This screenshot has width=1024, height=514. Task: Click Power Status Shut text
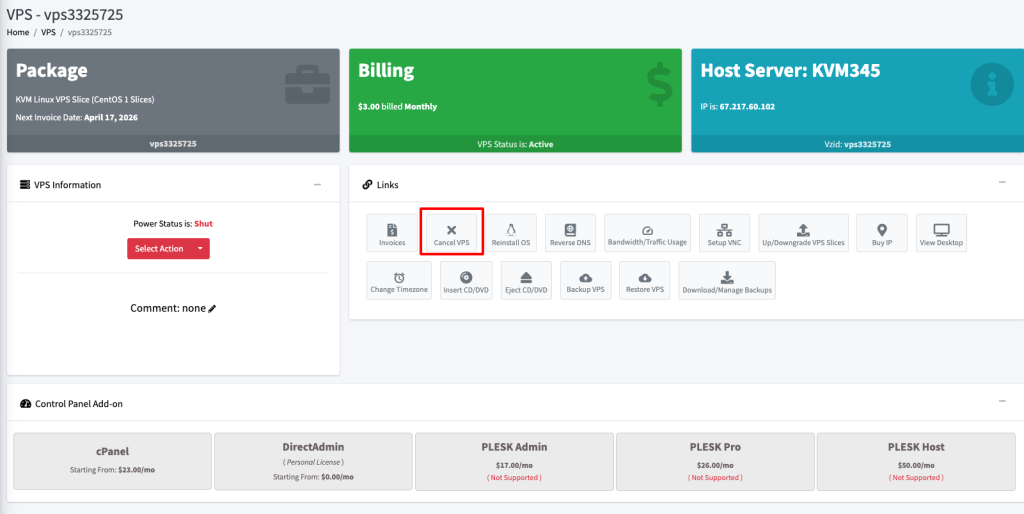pos(173,223)
